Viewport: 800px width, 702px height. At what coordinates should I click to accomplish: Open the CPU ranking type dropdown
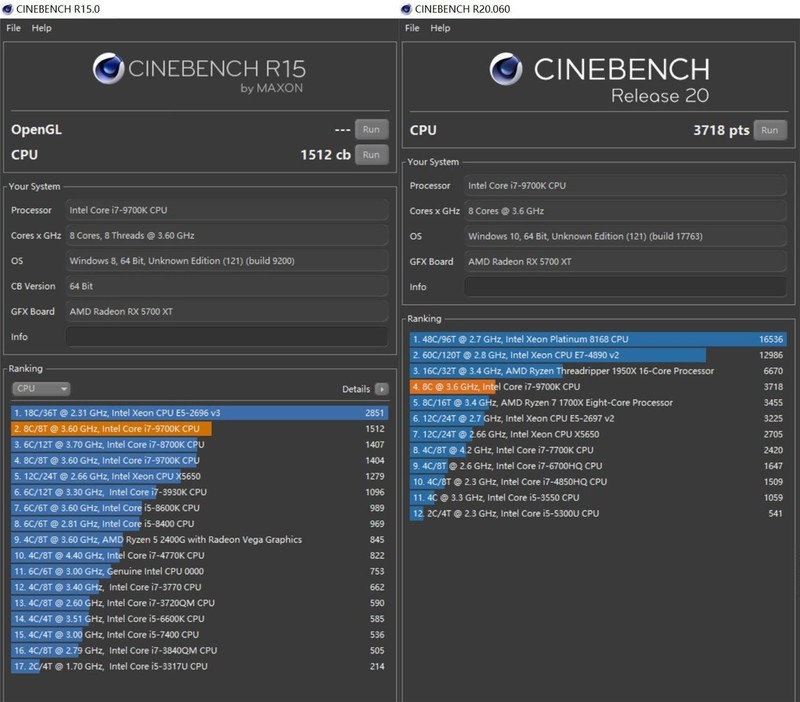[x=41, y=389]
